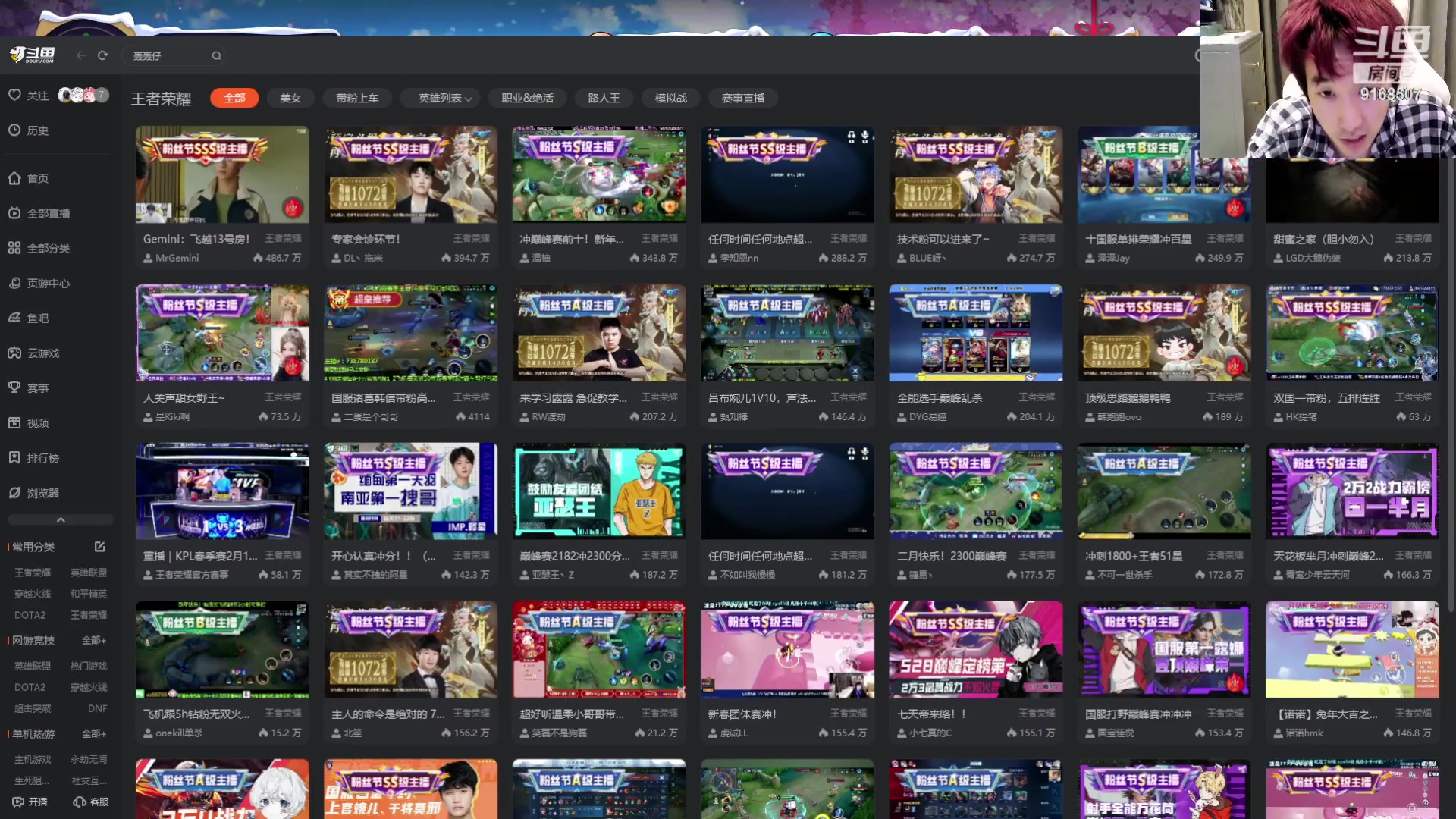The image size is (1456, 819).
Task: Click stream title 技术粉可以进来了~
Action: tap(943, 239)
